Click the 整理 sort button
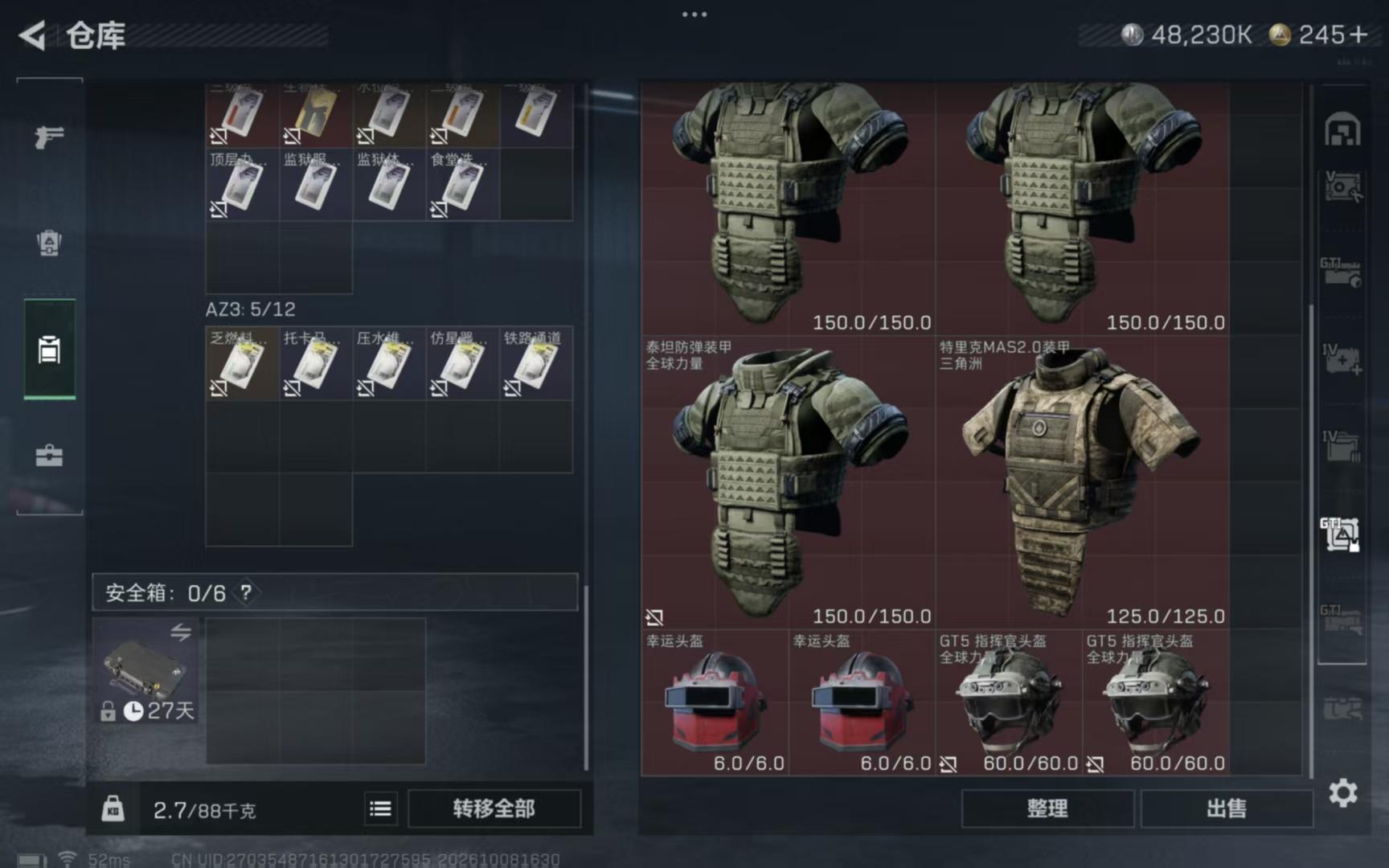 [x=1047, y=809]
